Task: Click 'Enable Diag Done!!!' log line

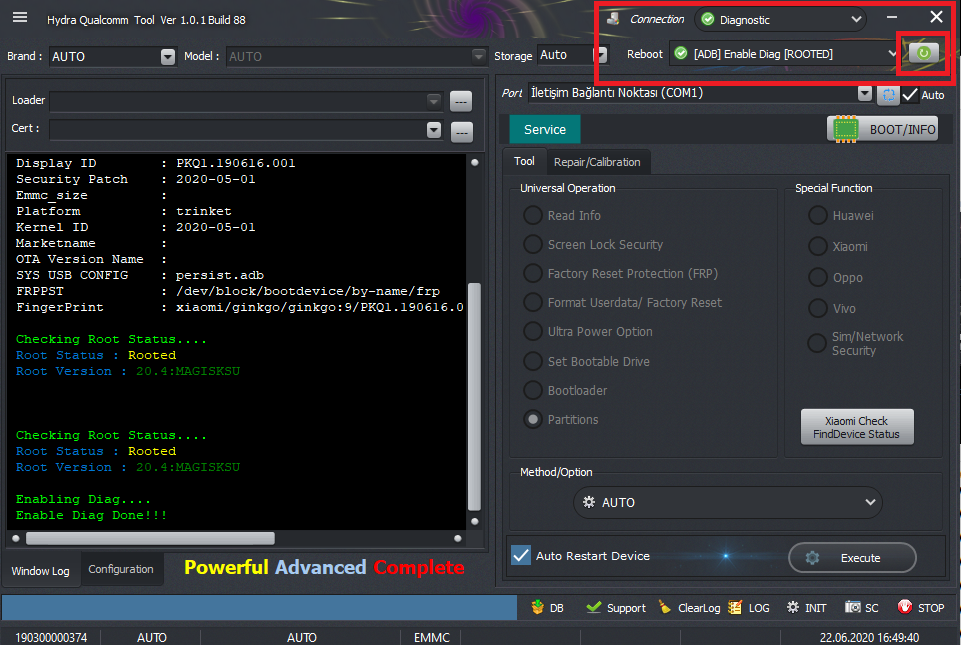Action: tap(91, 515)
